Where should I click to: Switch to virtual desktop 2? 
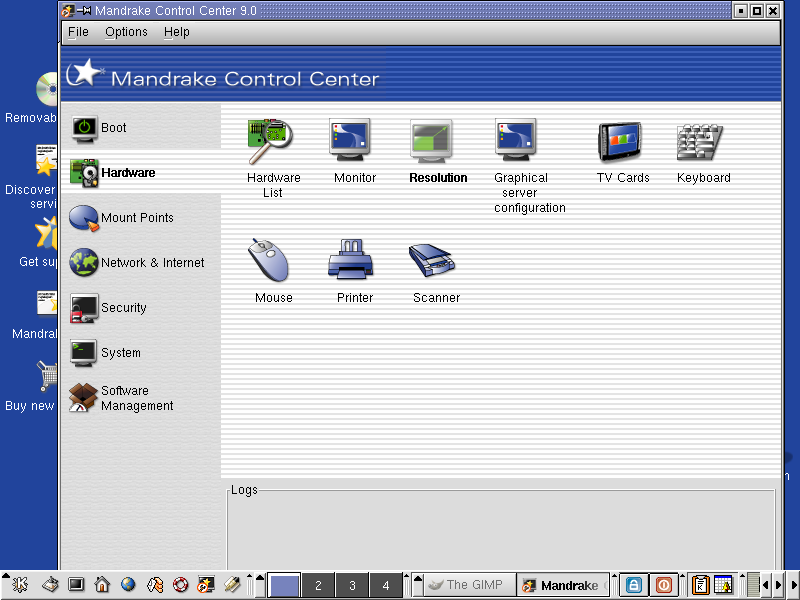tap(318, 585)
